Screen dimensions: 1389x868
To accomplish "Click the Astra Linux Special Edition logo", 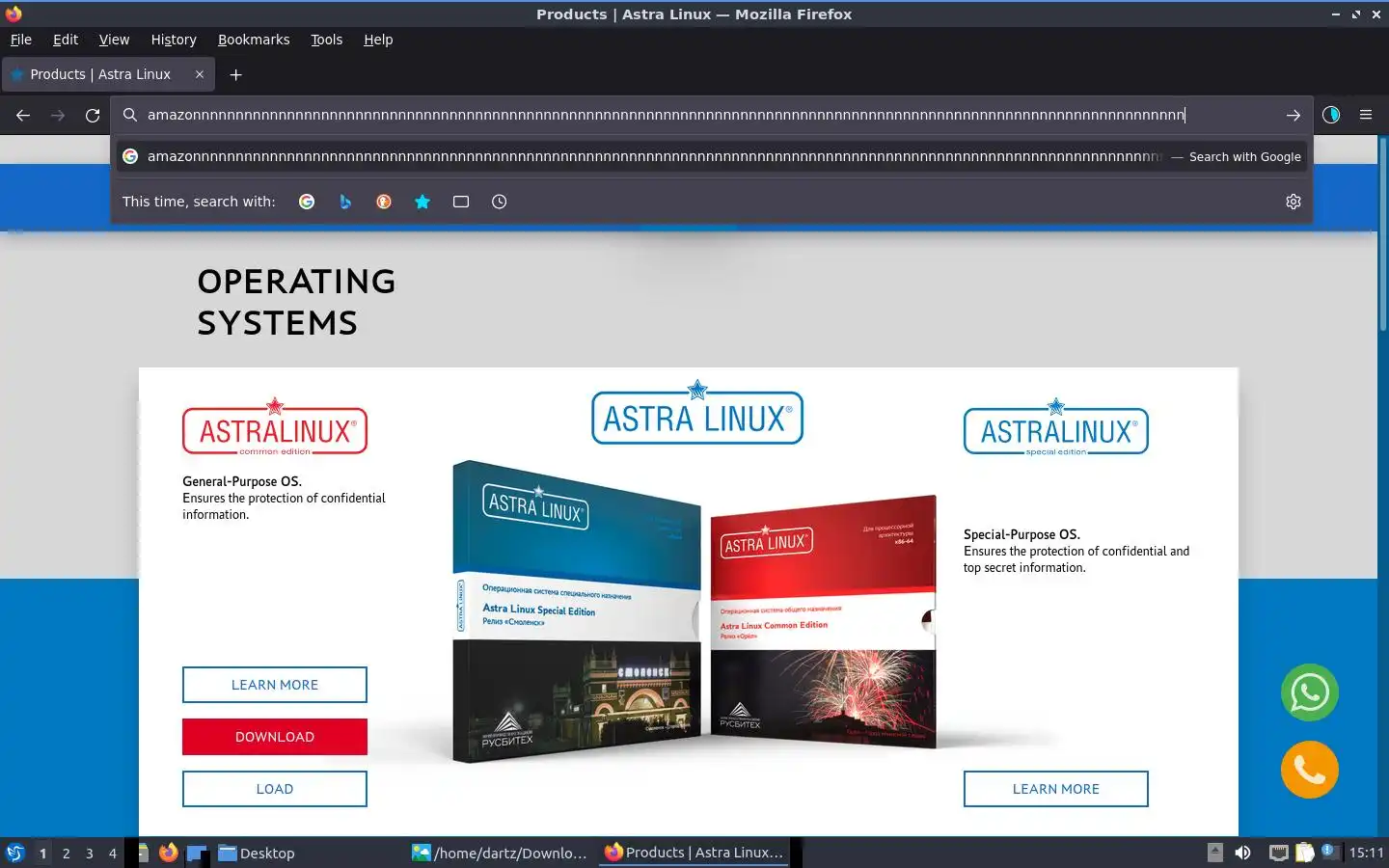I will [1056, 426].
